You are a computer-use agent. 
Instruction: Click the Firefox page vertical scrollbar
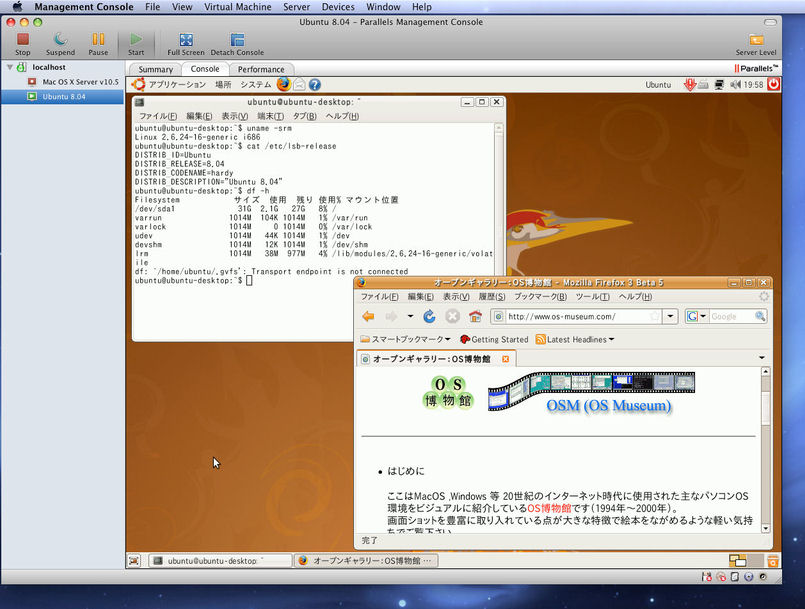(x=765, y=450)
